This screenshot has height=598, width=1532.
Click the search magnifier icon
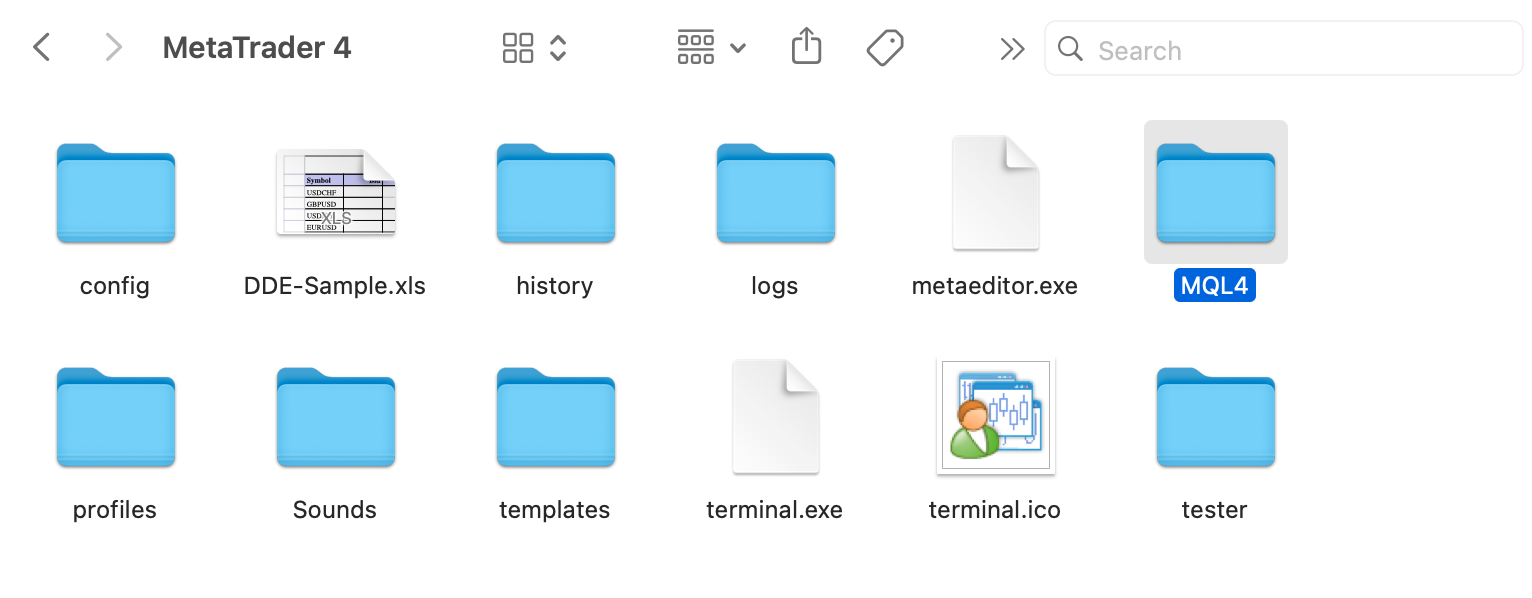[x=1070, y=49]
